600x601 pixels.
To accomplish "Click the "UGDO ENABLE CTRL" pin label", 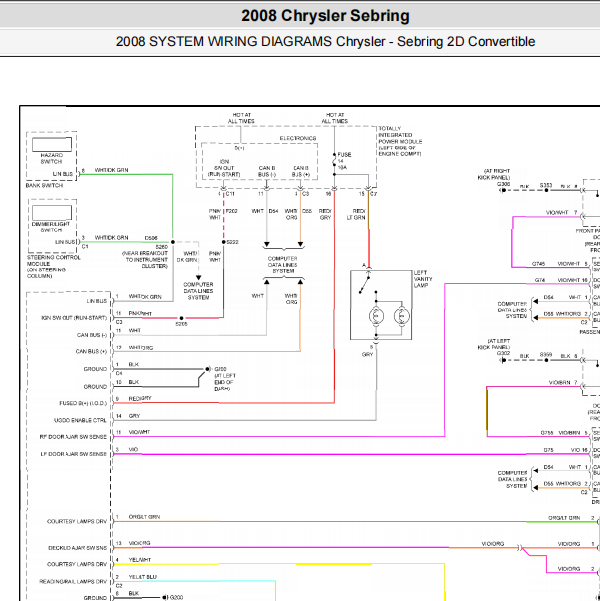I will pos(81,420).
